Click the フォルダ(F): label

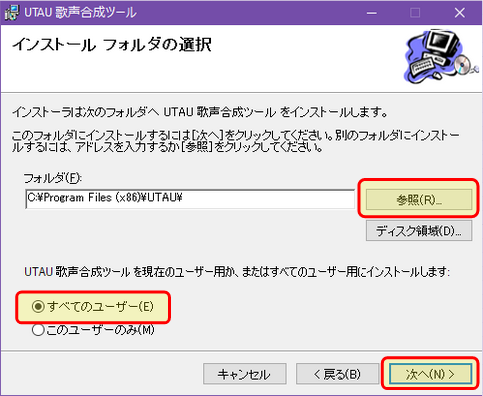click(x=53, y=178)
